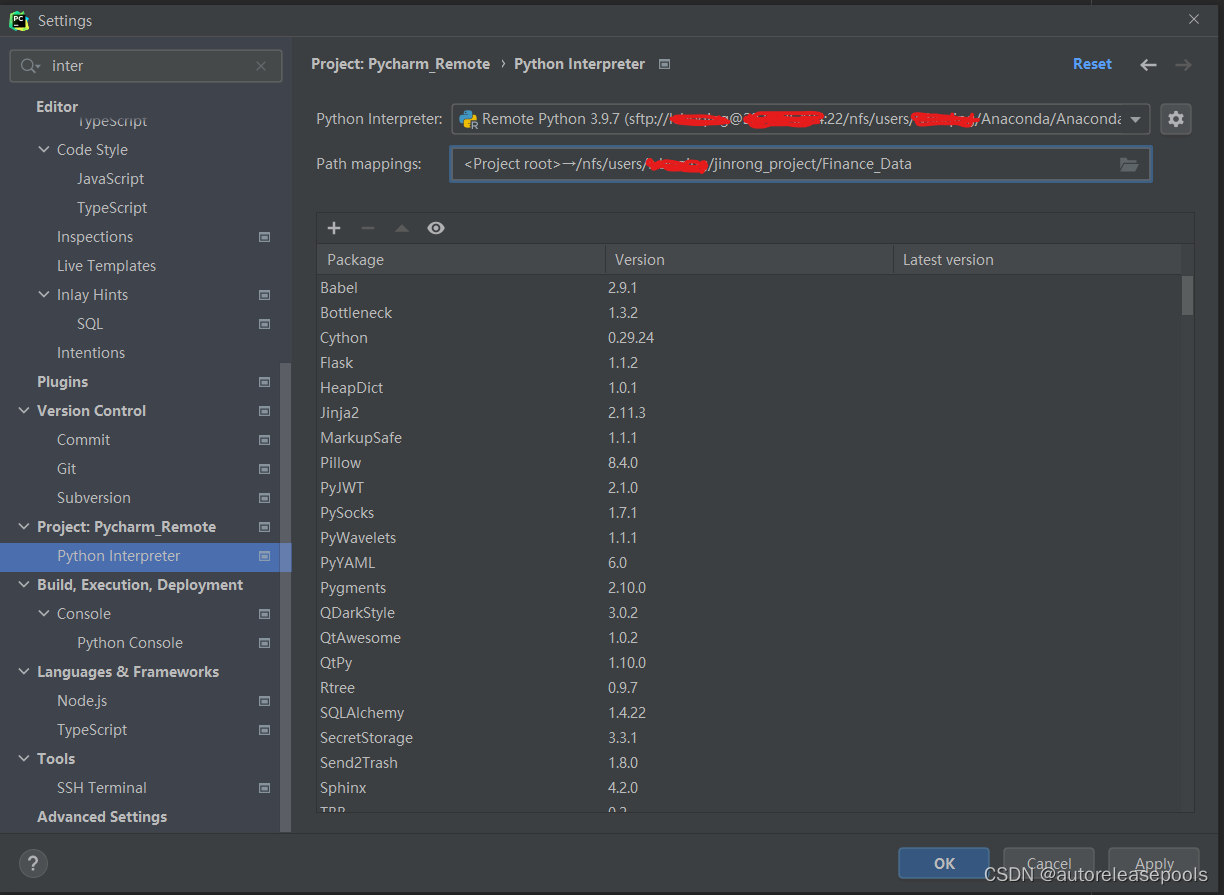The image size is (1224, 895).
Task: Click the search magnifier icon
Action: [x=29, y=66]
